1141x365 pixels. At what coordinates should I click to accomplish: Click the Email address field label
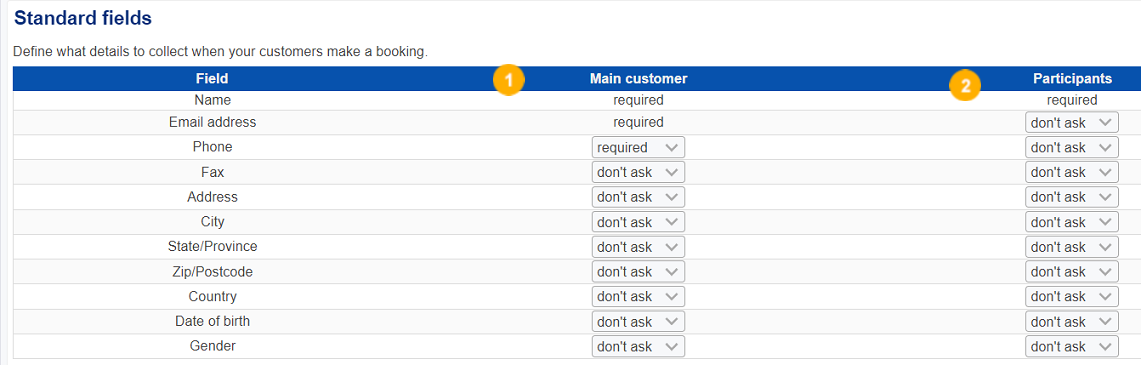pos(212,122)
